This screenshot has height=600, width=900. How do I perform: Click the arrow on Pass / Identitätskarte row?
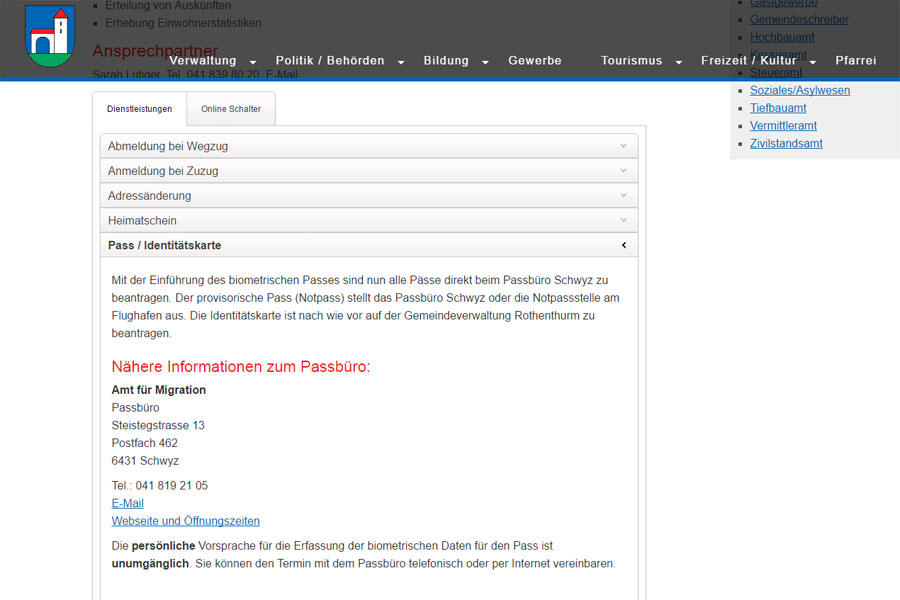tap(624, 245)
